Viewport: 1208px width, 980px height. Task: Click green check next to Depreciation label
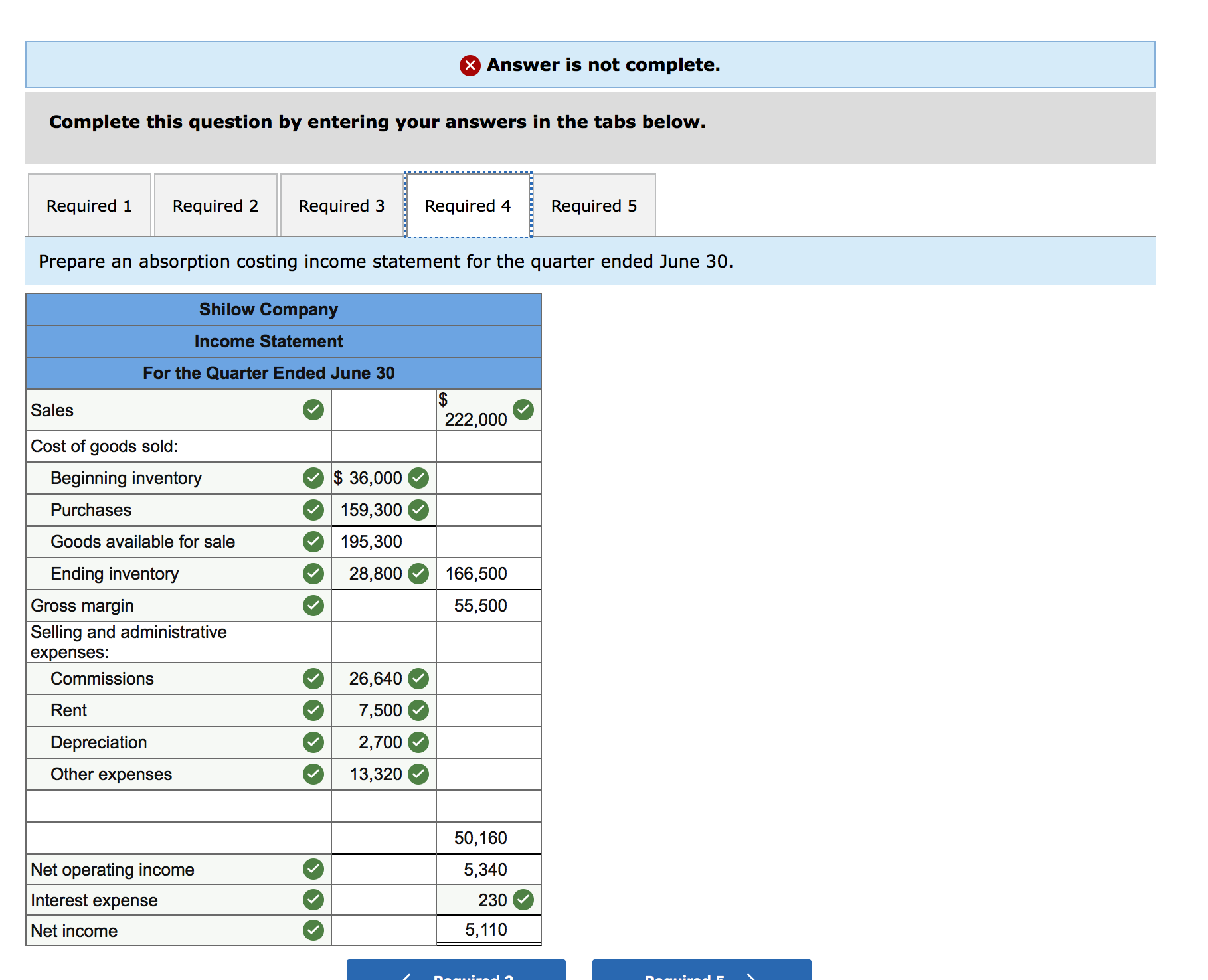(x=313, y=742)
